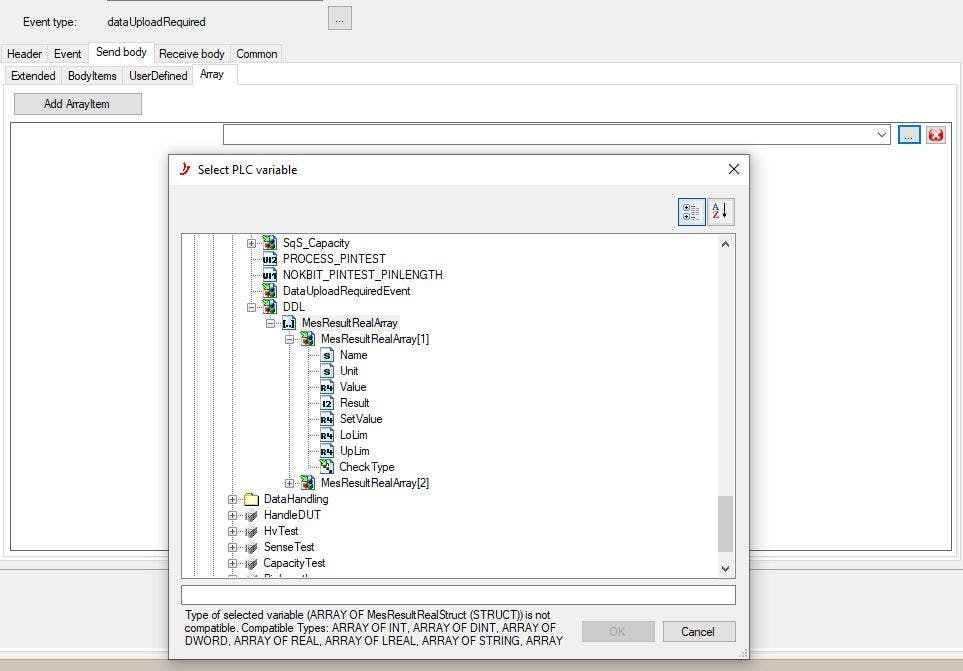Select the Name string variable icon
This screenshot has height=671, width=963.
pyautogui.click(x=327, y=355)
